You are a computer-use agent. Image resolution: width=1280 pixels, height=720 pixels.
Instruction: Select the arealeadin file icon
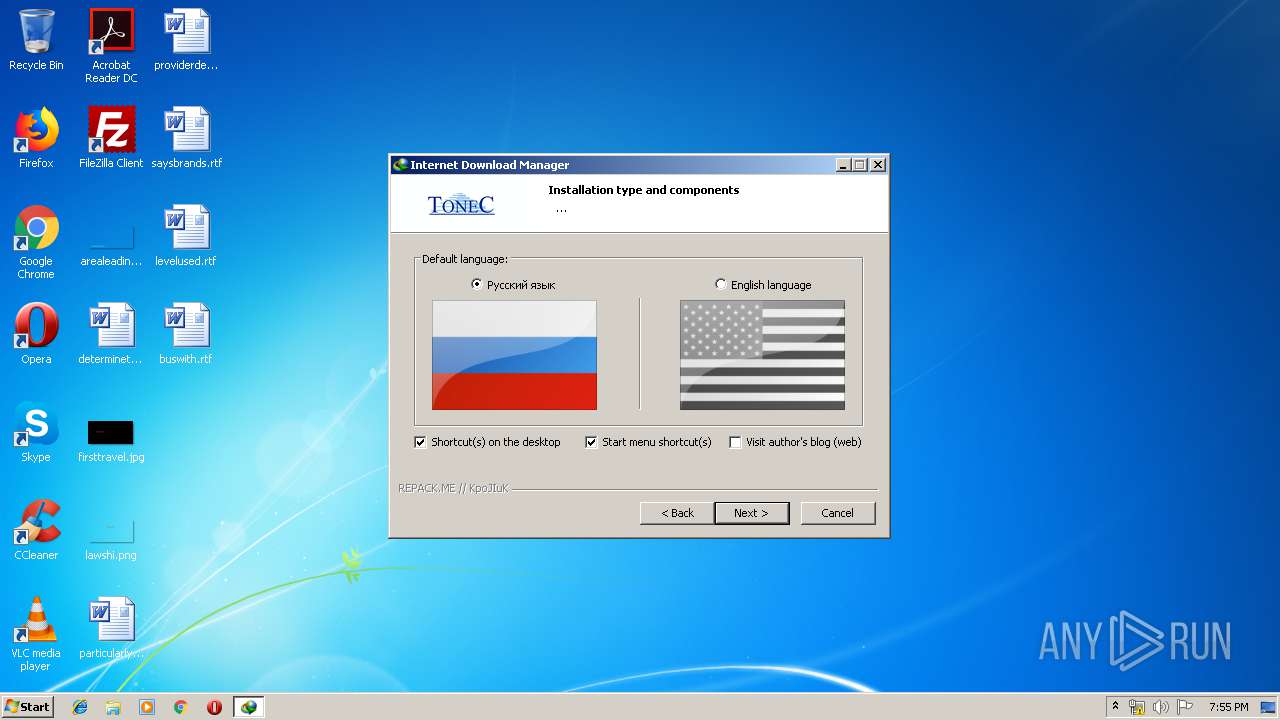click(x=111, y=246)
